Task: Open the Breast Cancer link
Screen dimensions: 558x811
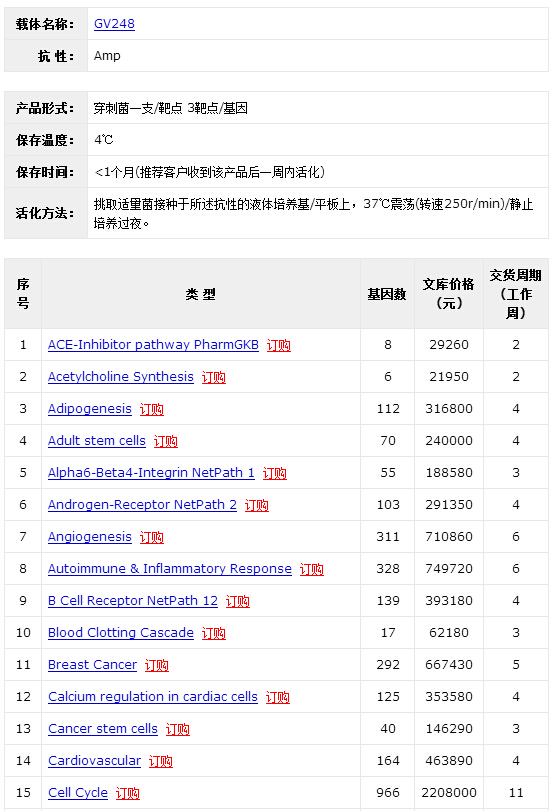Action: (92, 666)
